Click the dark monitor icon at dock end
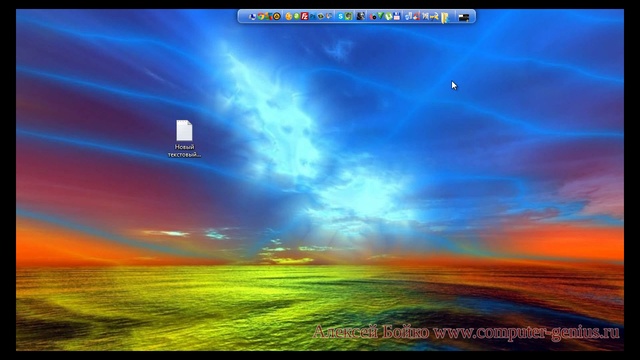Viewport: 640px width, 360px height. [464, 17]
